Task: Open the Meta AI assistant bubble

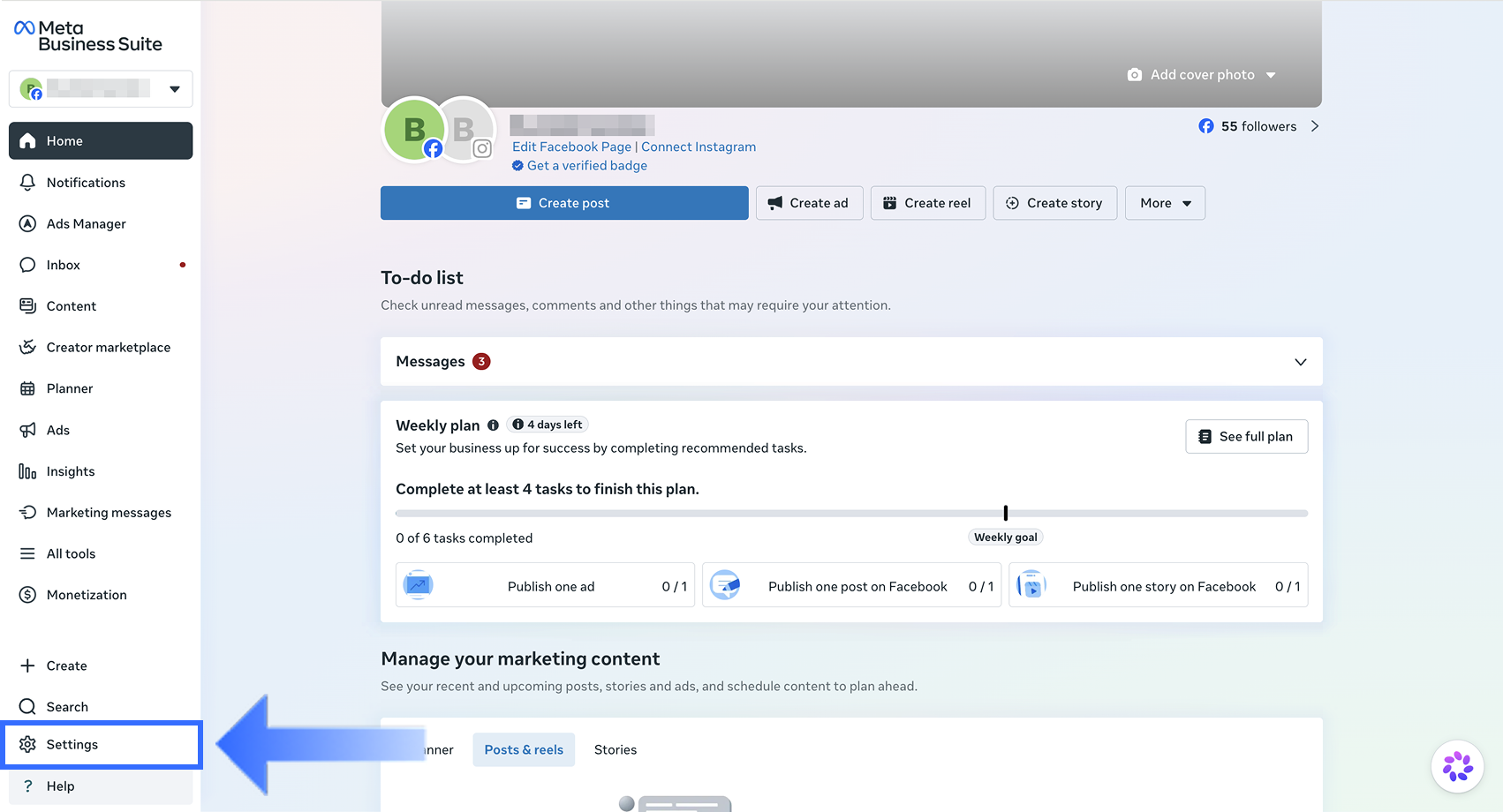Action: pos(1458,766)
